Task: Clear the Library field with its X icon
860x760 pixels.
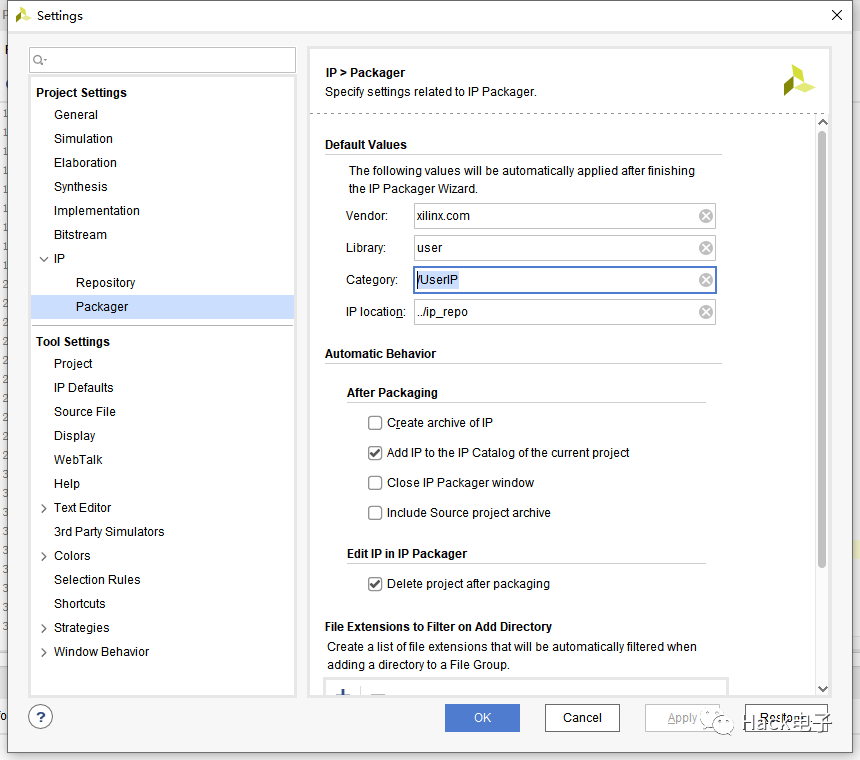Action: pos(706,248)
